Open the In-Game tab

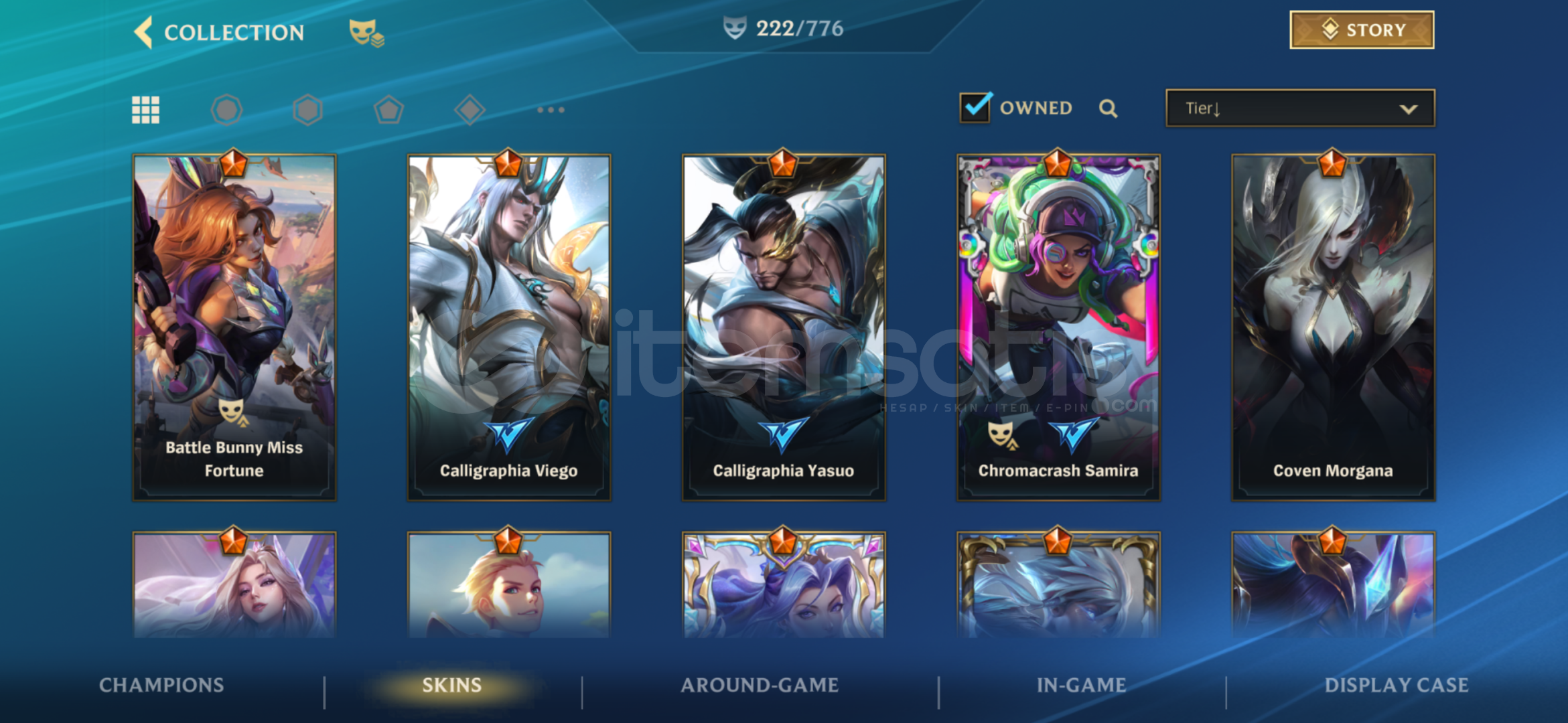(1081, 685)
